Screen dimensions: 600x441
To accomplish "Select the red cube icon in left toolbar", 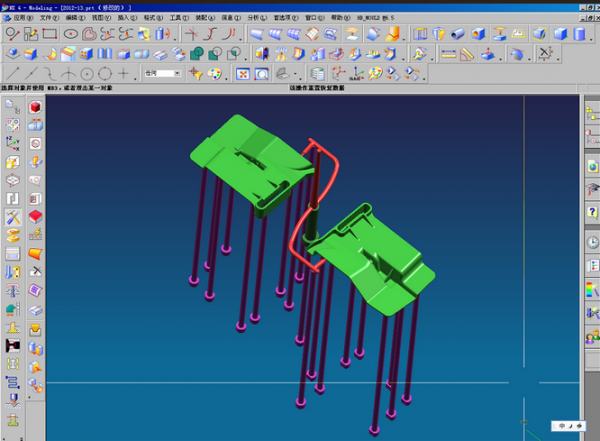I will (x=35, y=107).
